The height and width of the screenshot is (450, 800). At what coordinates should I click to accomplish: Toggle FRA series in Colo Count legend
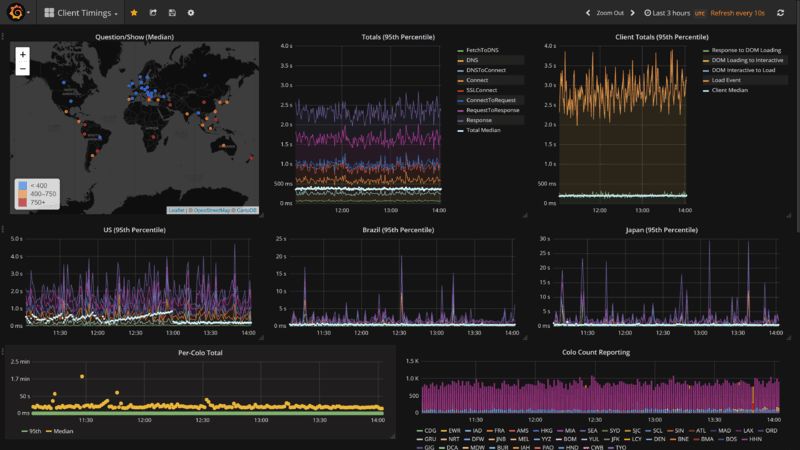tap(499, 431)
